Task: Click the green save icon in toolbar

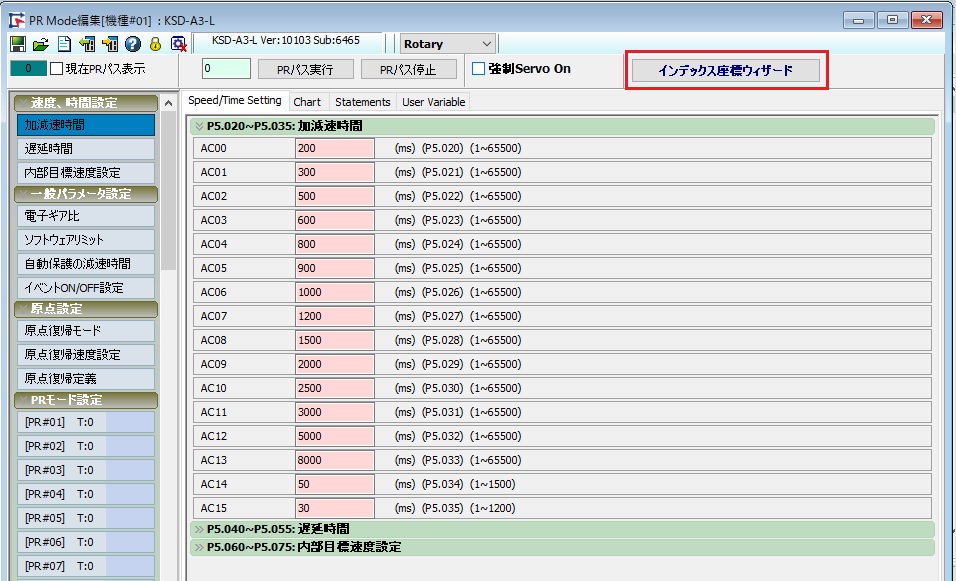Action: point(17,44)
